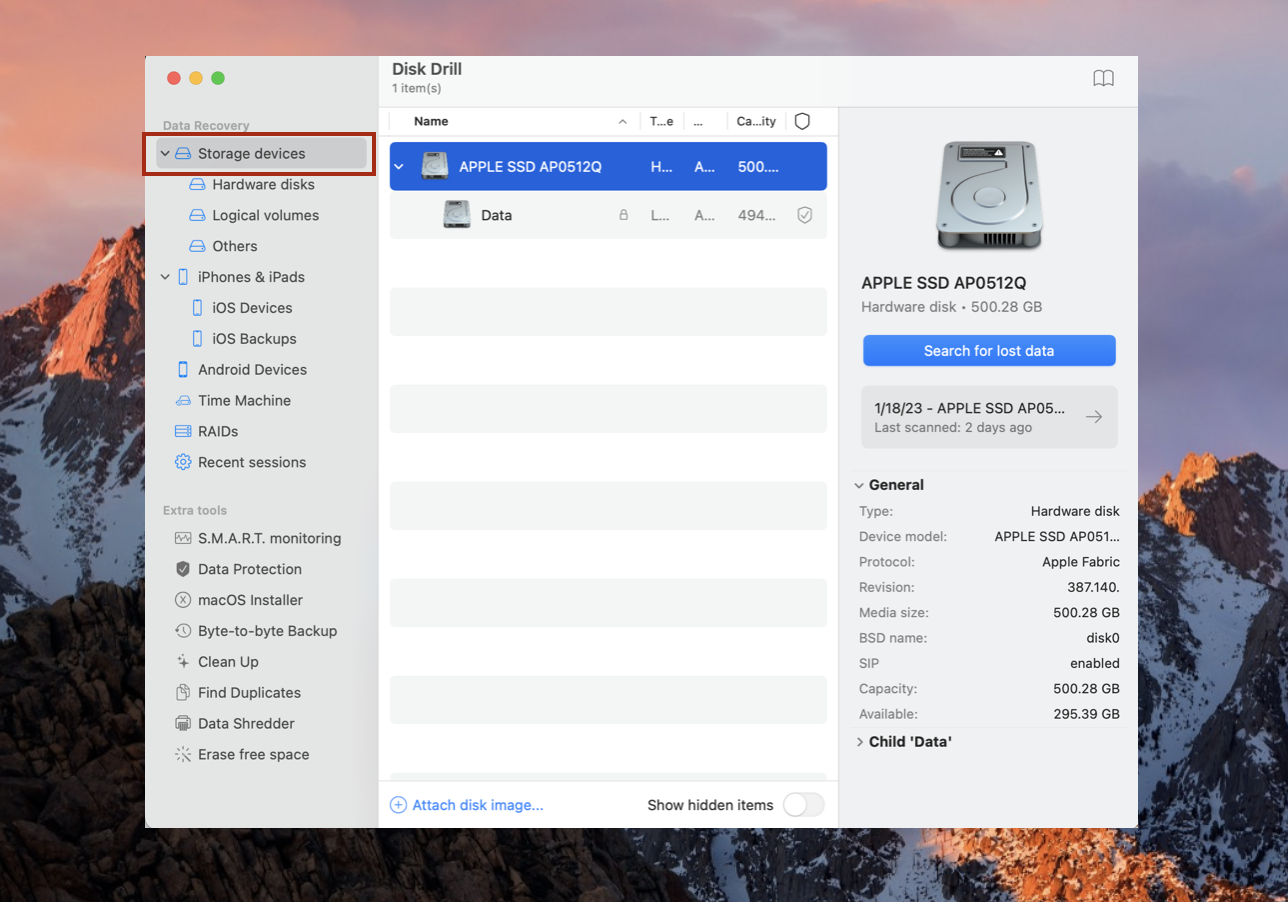The height and width of the screenshot is (902, 1288).
Task: Click the lock icon on the Data row
Action: pos(623,215)
